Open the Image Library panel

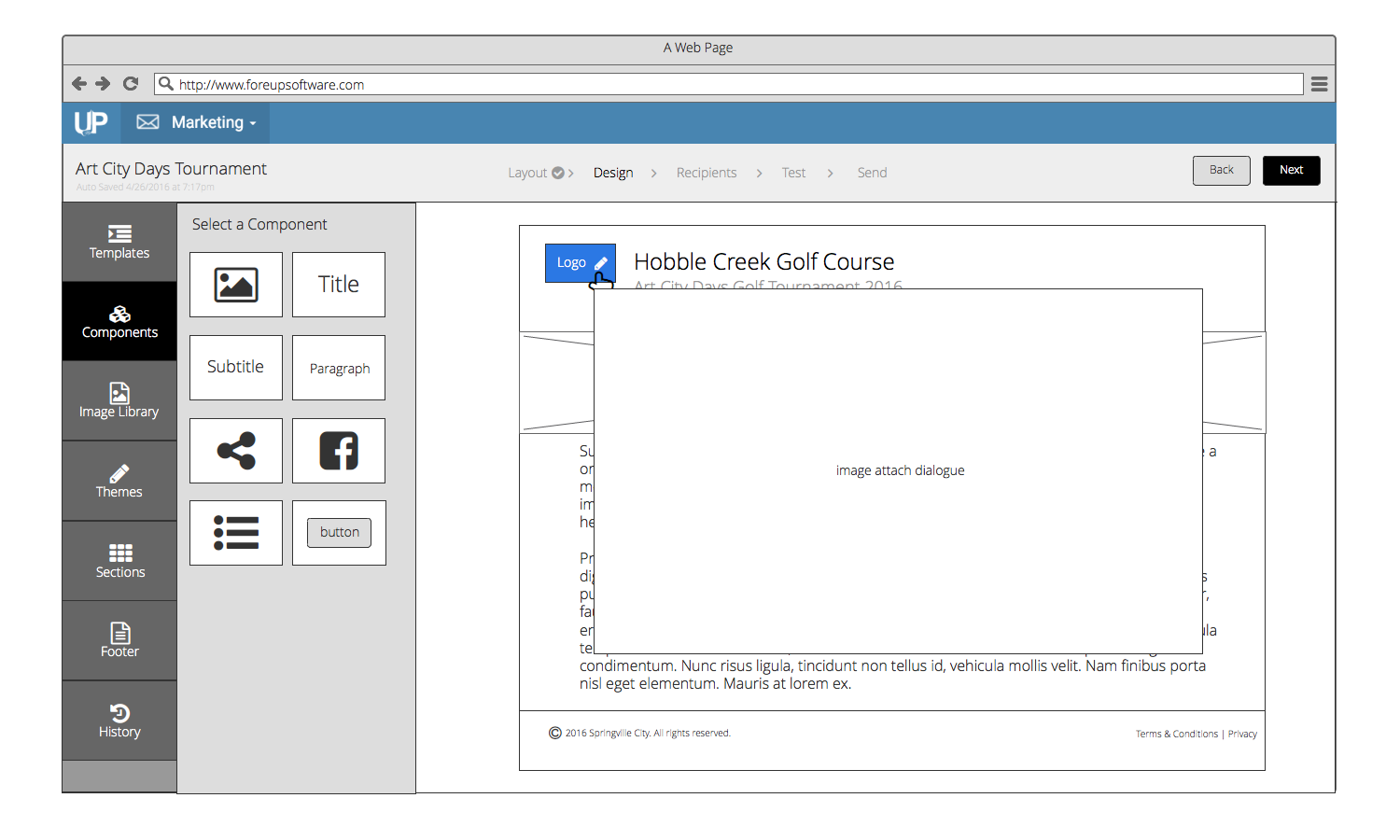coord(119,401)
